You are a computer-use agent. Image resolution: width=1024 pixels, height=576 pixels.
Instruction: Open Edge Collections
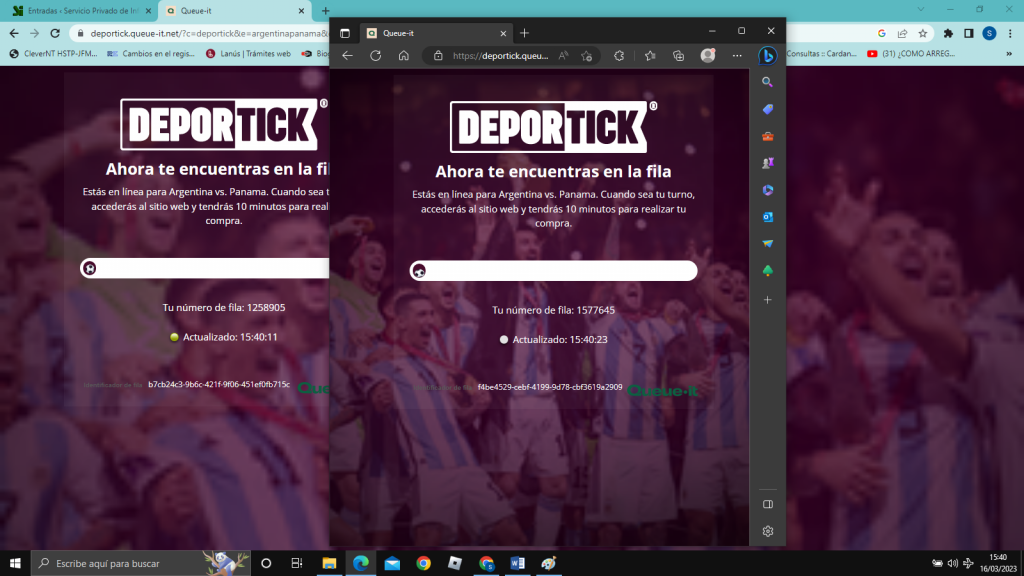click(679, 56)
